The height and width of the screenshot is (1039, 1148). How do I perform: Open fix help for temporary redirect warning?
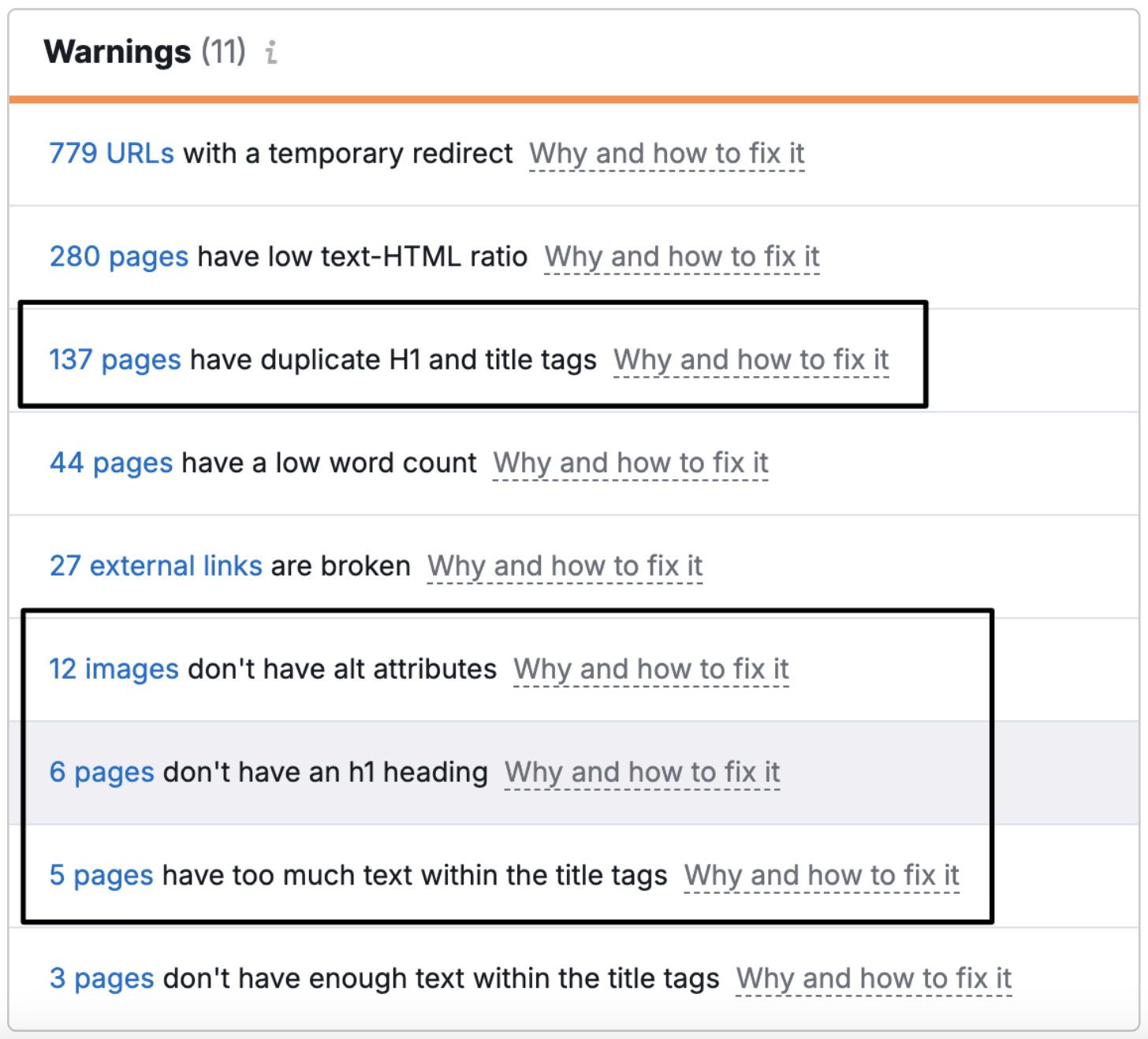[x=667, y=153]
